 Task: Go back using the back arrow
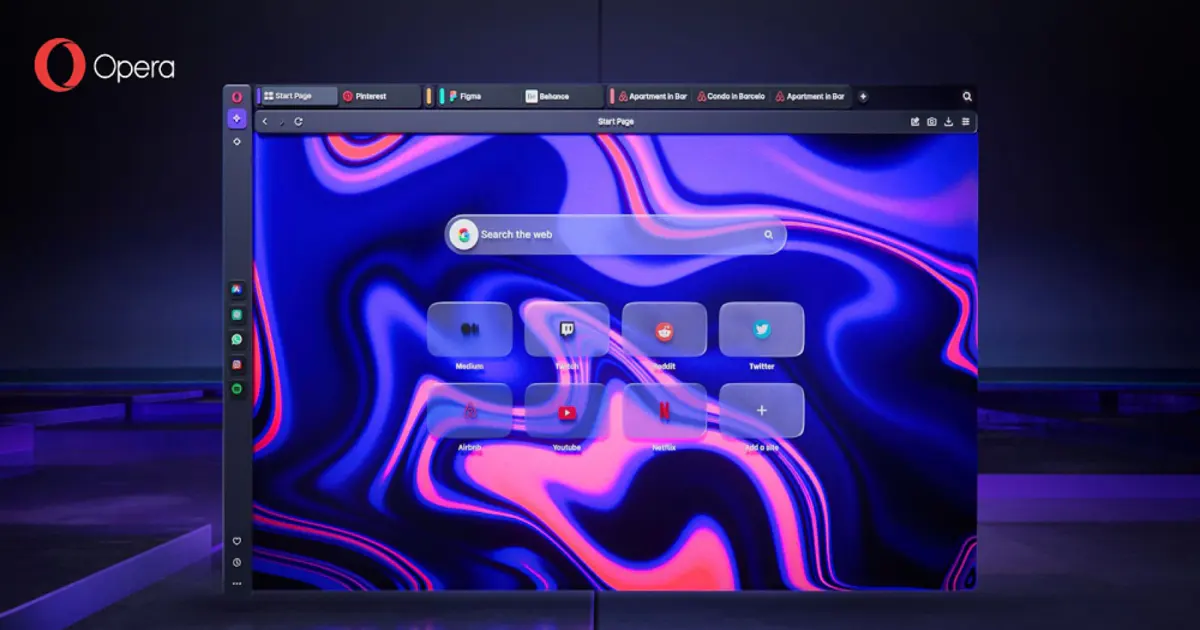tap(265, 122)
